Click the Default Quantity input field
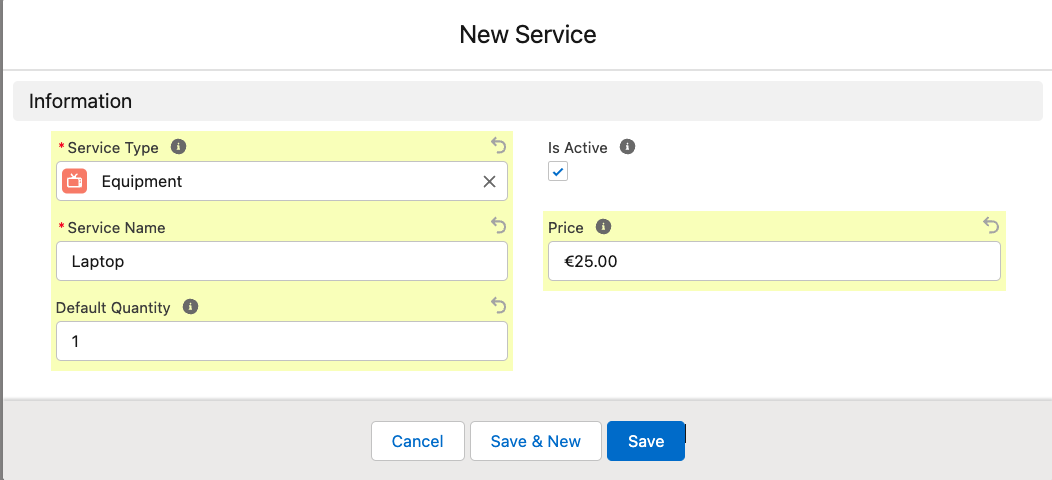Screen dimensions: 1052x480 (x=281, y=341)
